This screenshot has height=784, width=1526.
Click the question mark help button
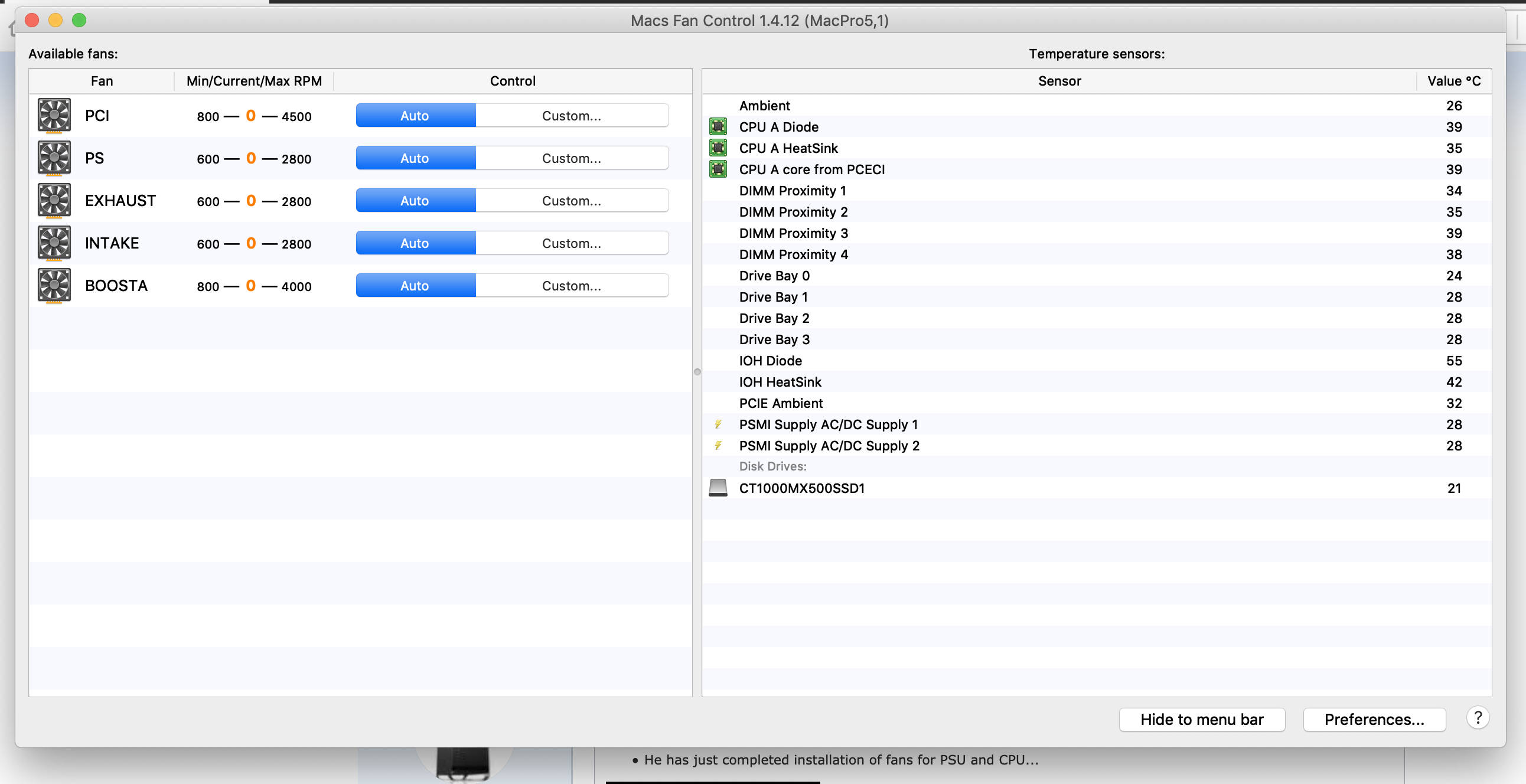pyautogui.click(x=1478, y=718)
